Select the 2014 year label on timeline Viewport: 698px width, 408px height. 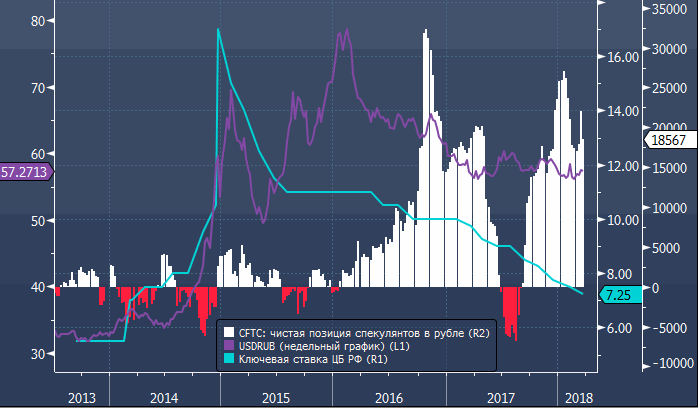[164, 397]
